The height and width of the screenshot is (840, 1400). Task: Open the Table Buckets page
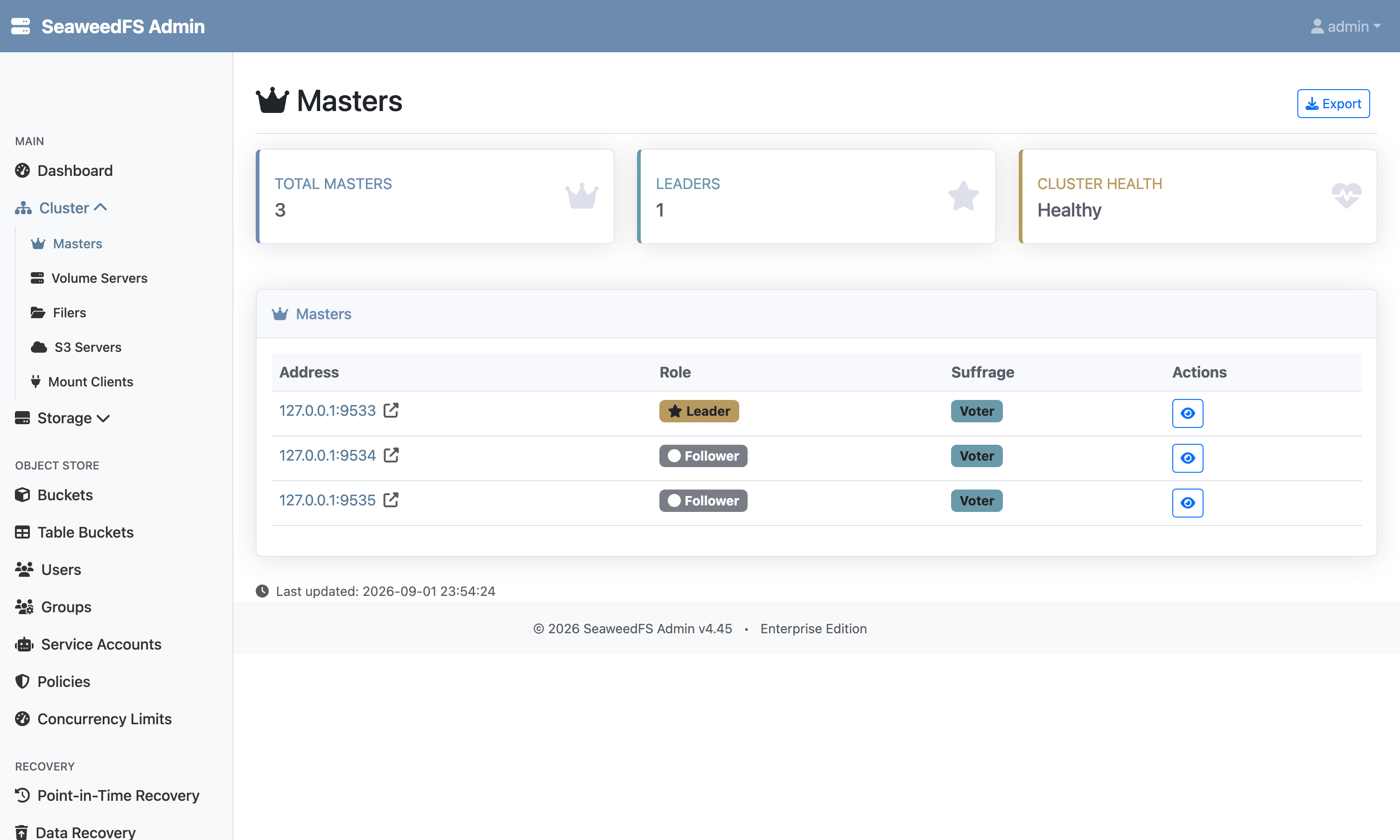(x=74, y=532)
